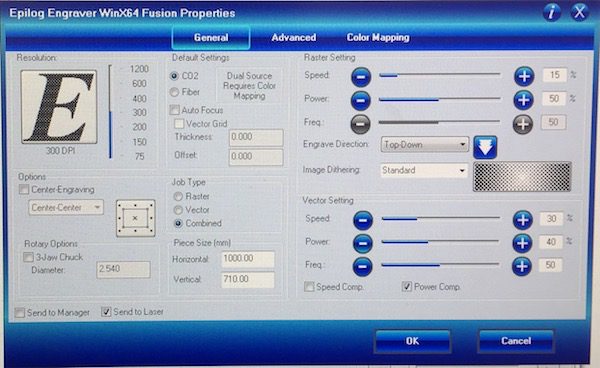Viewport: 600px width, 368px height.
Task: Select 400 on the resolution scale
Action: (x=139, y=99)
